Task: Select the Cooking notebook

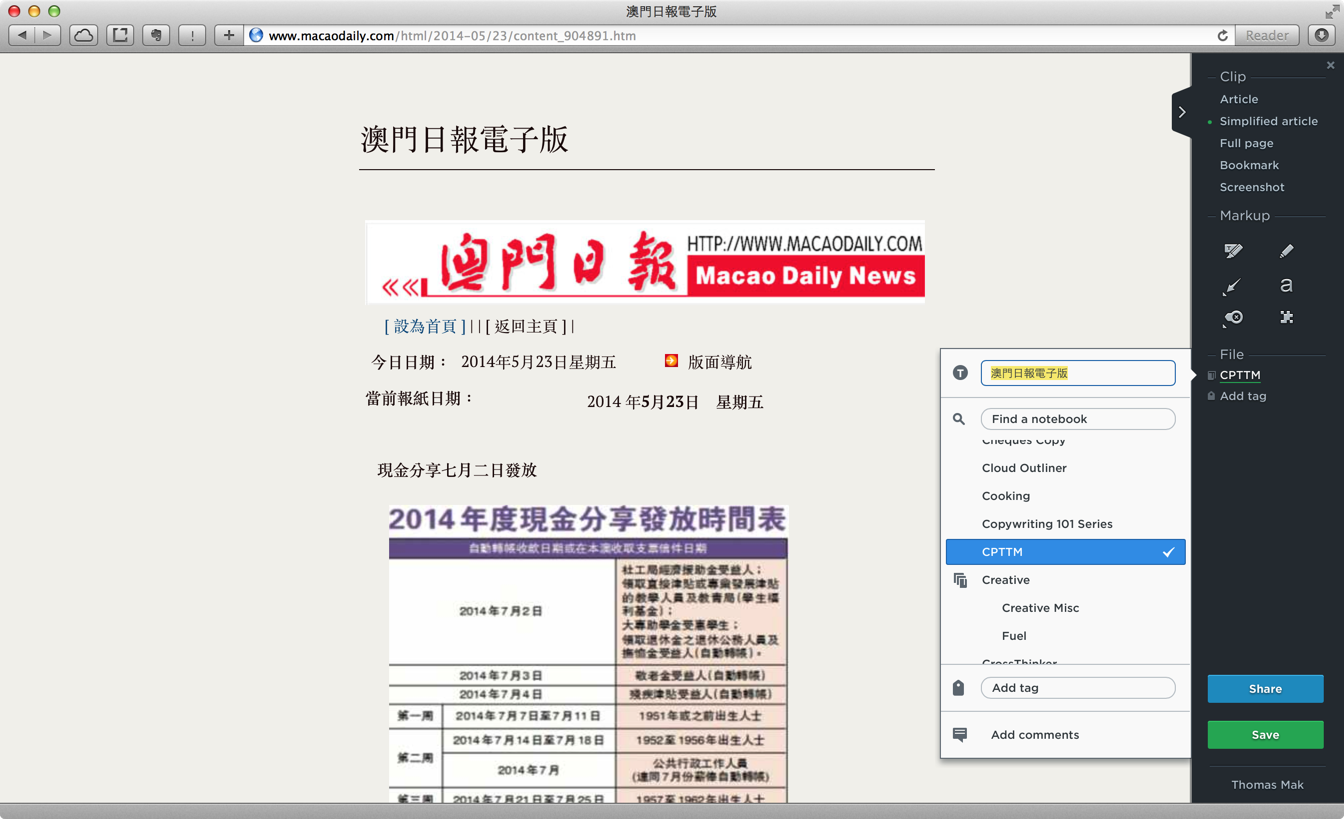Action: coord(1005,495)
